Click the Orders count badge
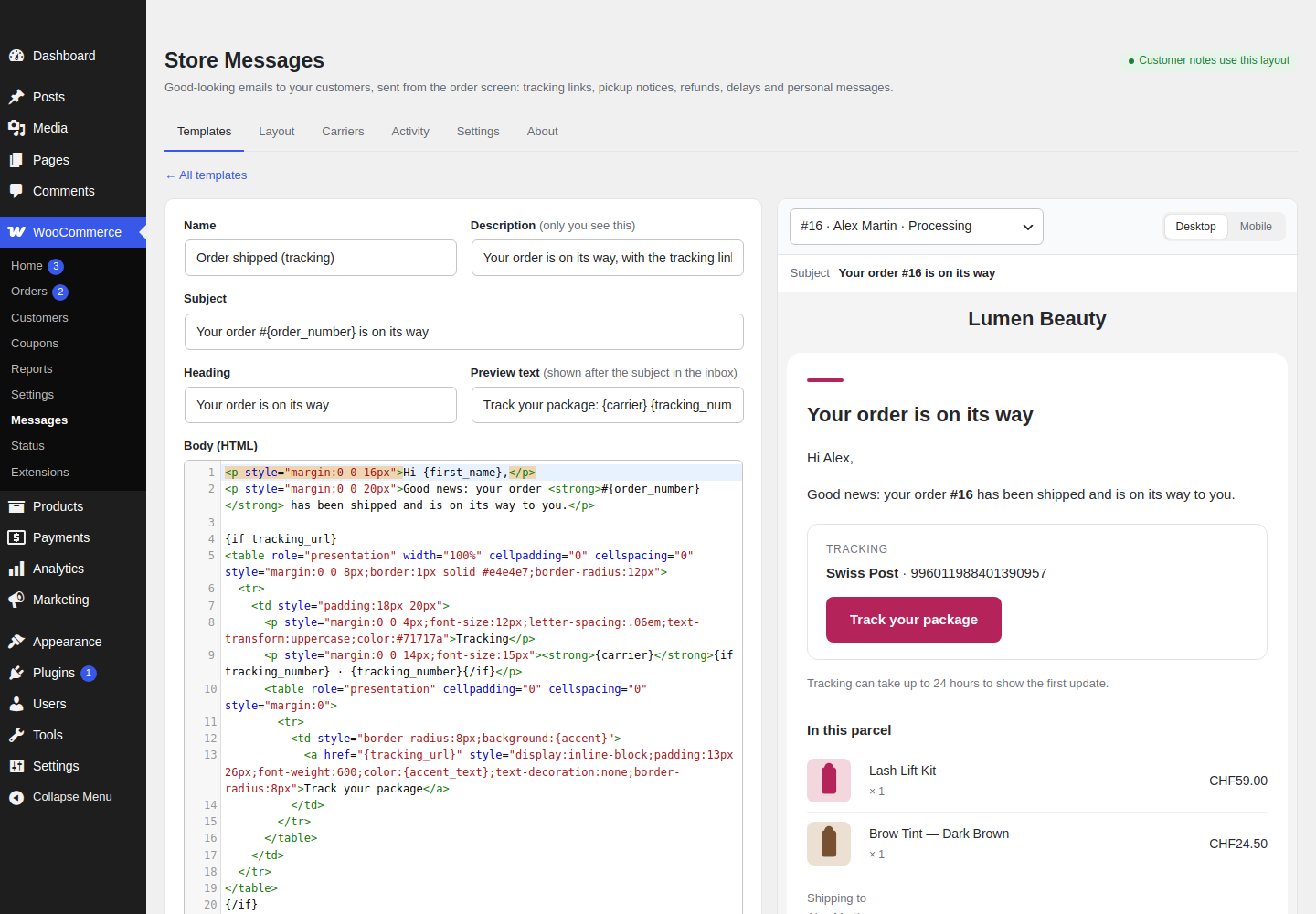1316x914 pixels. [60, 292]
